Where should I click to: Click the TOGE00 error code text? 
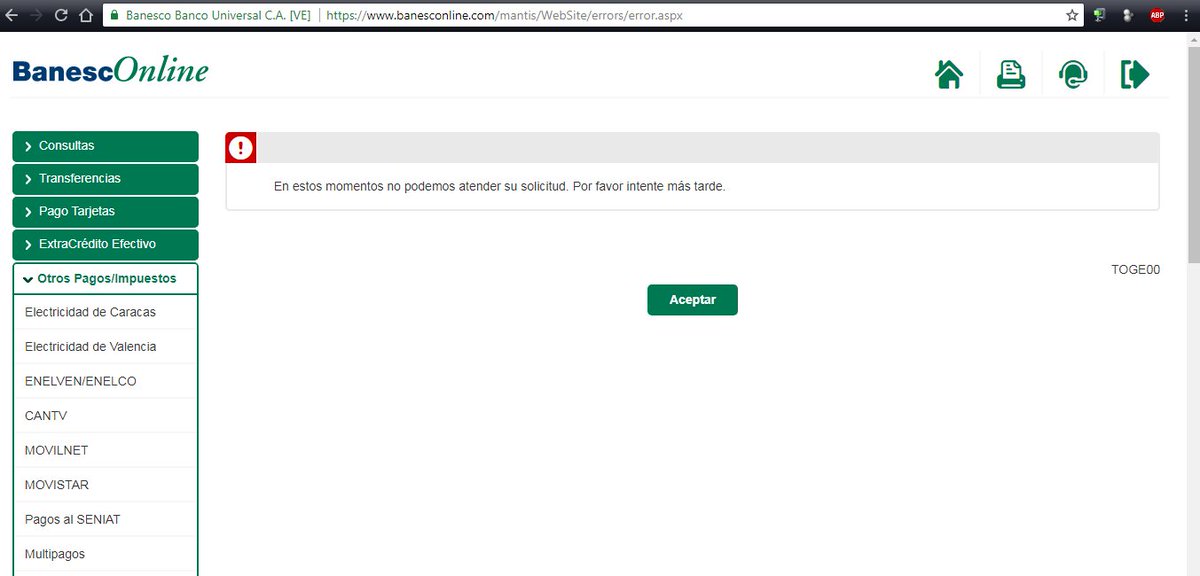tap(1136, 270)
